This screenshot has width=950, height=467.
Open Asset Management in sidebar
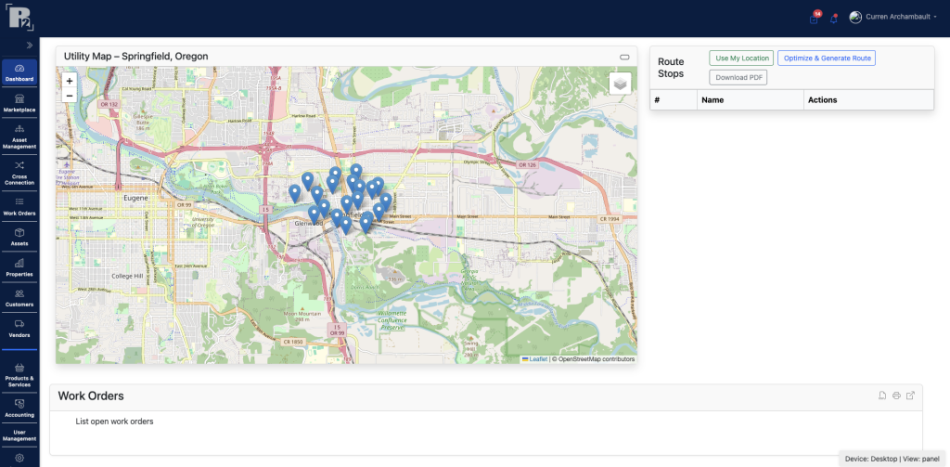(x=19, y=137)
